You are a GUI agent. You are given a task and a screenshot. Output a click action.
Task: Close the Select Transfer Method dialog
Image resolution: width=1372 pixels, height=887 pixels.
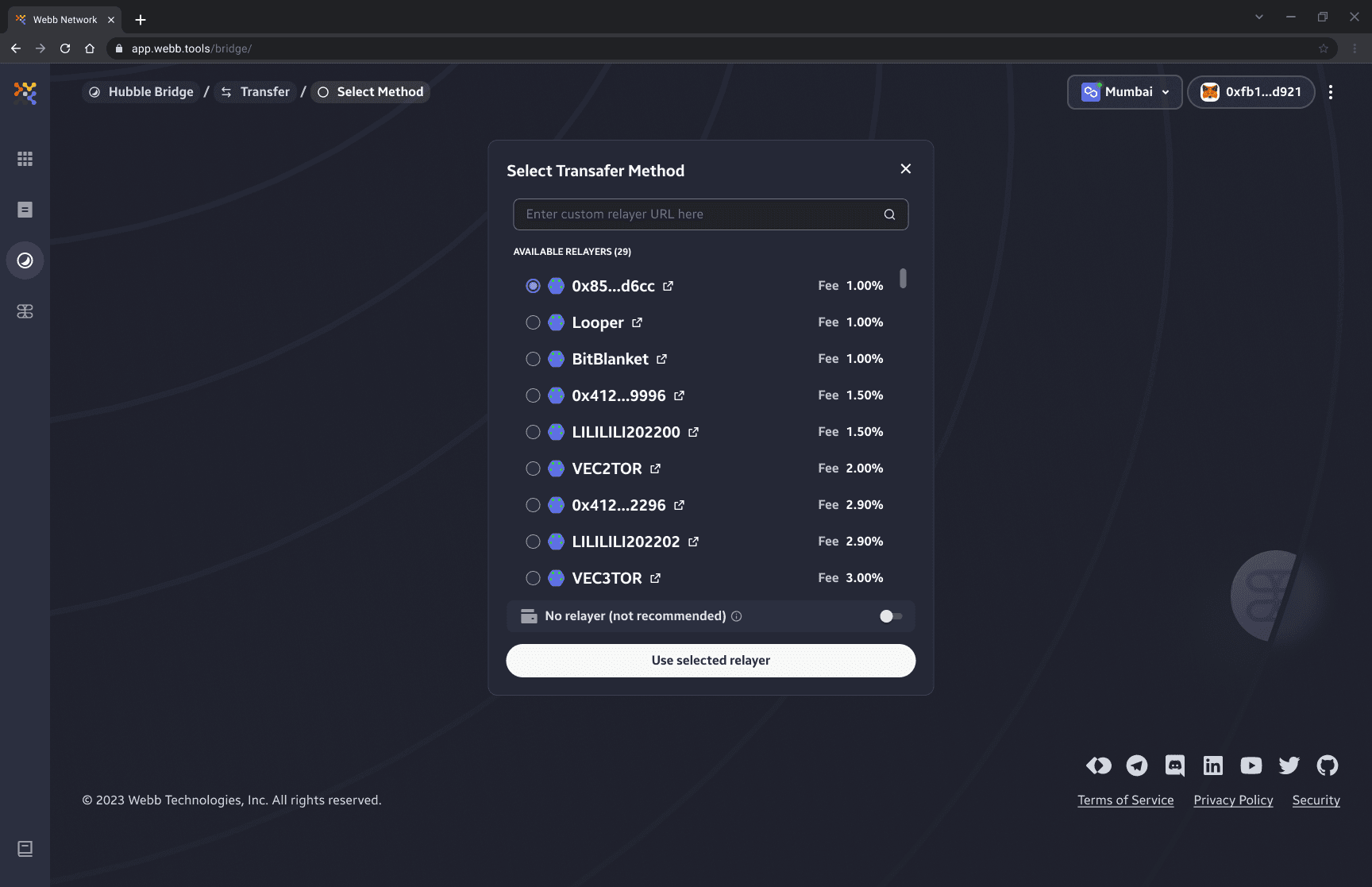click(906, 168)
